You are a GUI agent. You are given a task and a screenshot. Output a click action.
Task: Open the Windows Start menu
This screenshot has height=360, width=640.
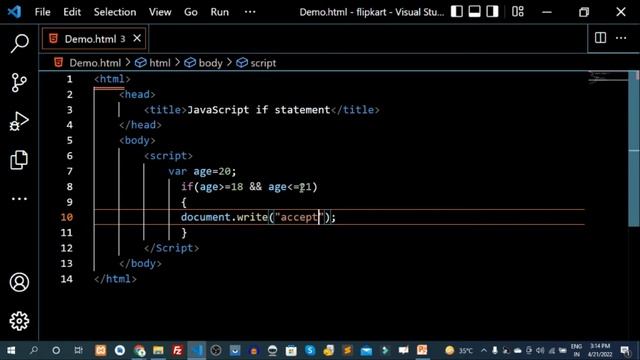[11, 350]
